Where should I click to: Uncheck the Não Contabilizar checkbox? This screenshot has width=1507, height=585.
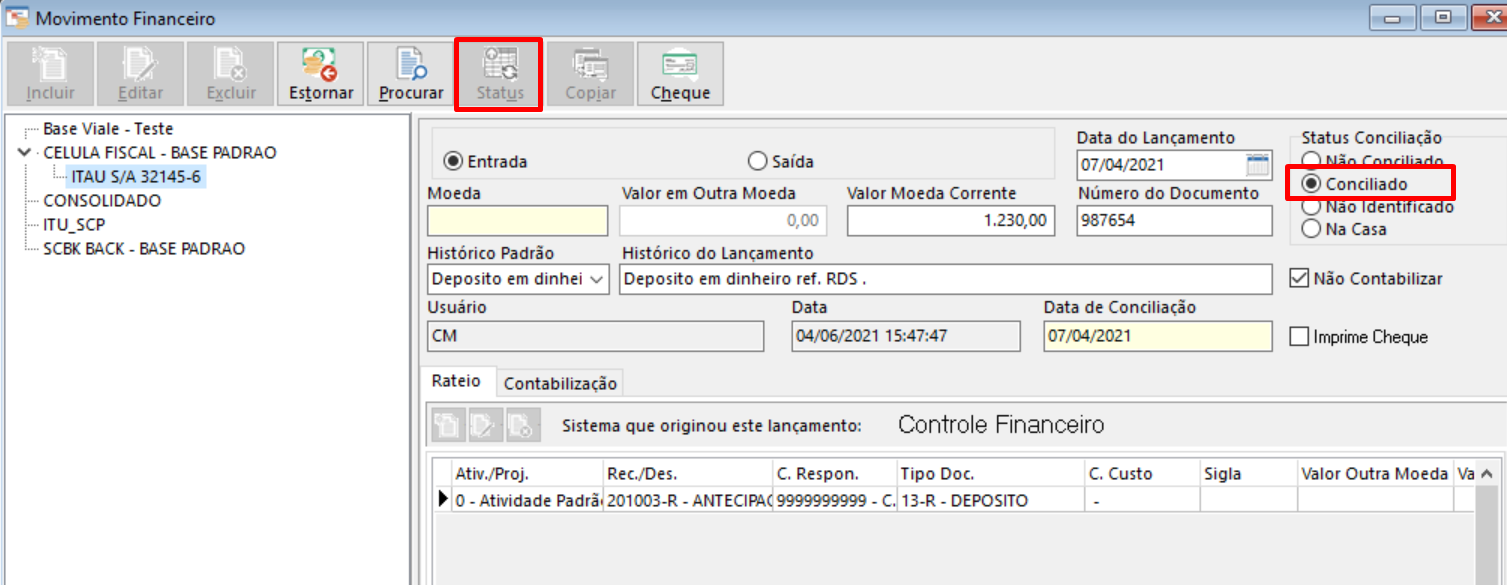[1299, 279]
